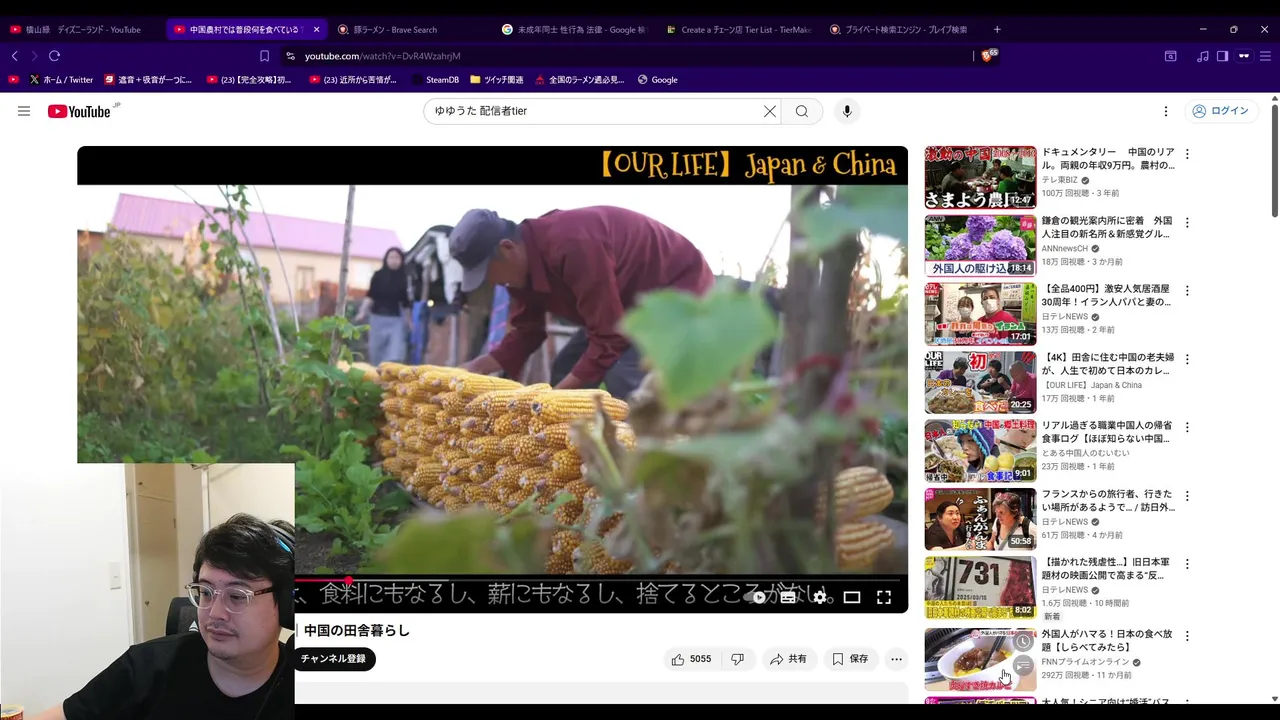Clear the YouTube search box text

click(x=770, y=111)
